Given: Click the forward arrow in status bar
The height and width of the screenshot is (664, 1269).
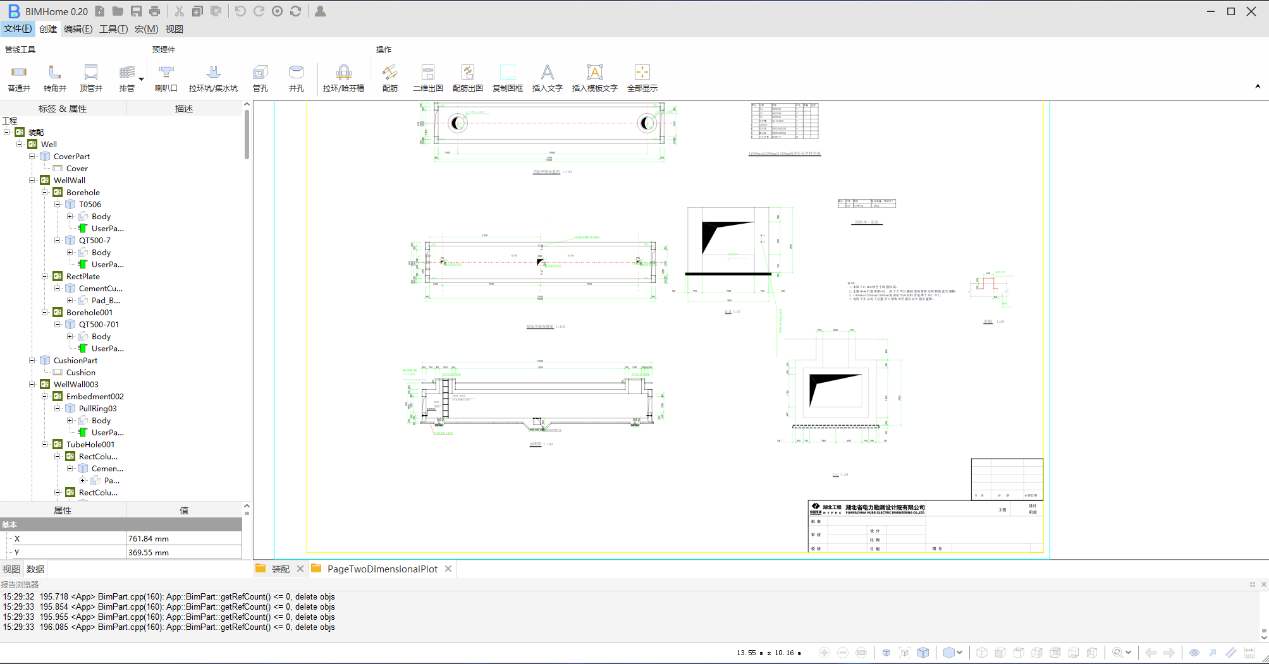Looking at the screenshot, I should tap(1169, 652).
